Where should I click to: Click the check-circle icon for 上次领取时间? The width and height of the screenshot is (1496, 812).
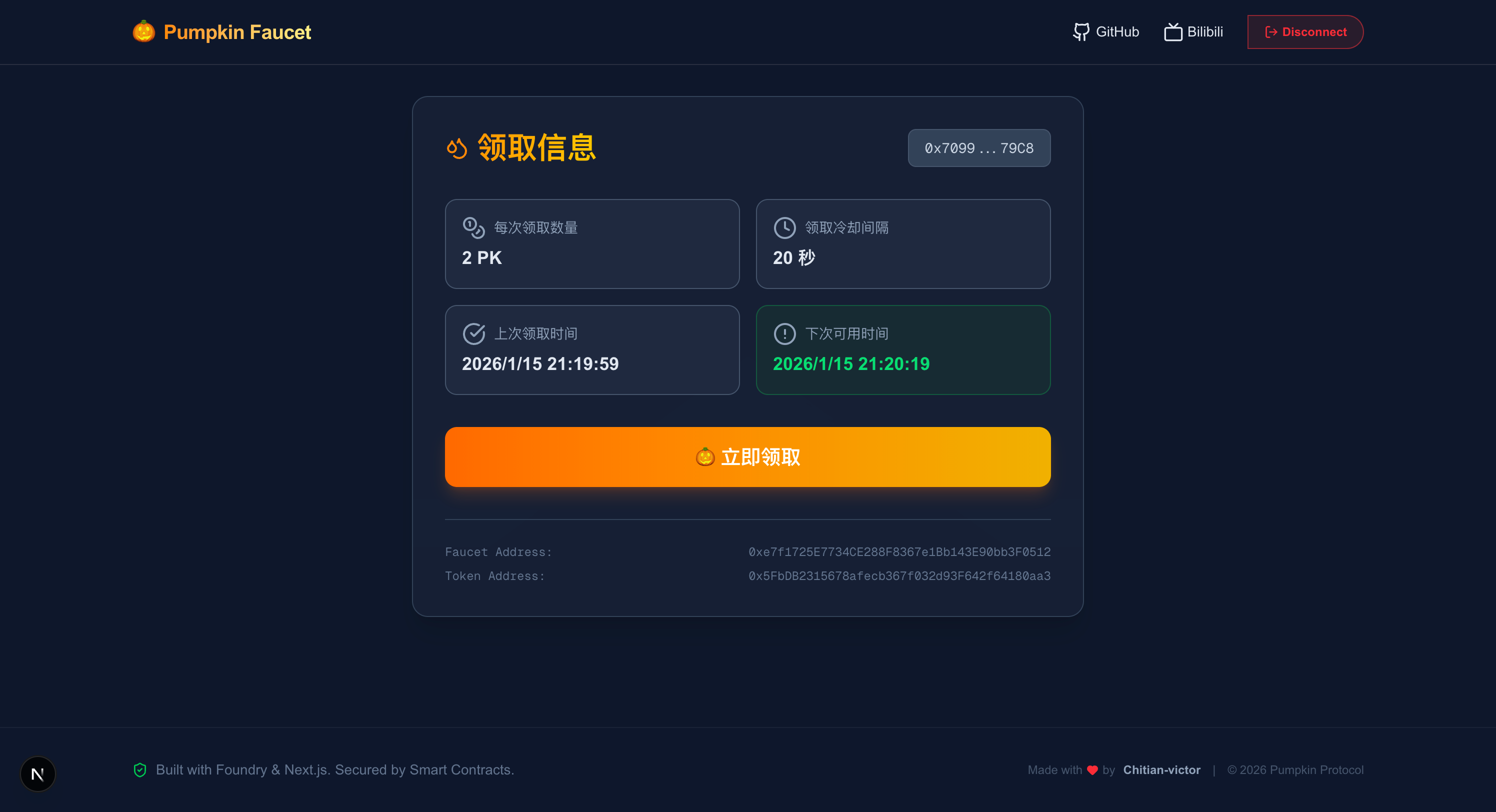tap(473, 333)
